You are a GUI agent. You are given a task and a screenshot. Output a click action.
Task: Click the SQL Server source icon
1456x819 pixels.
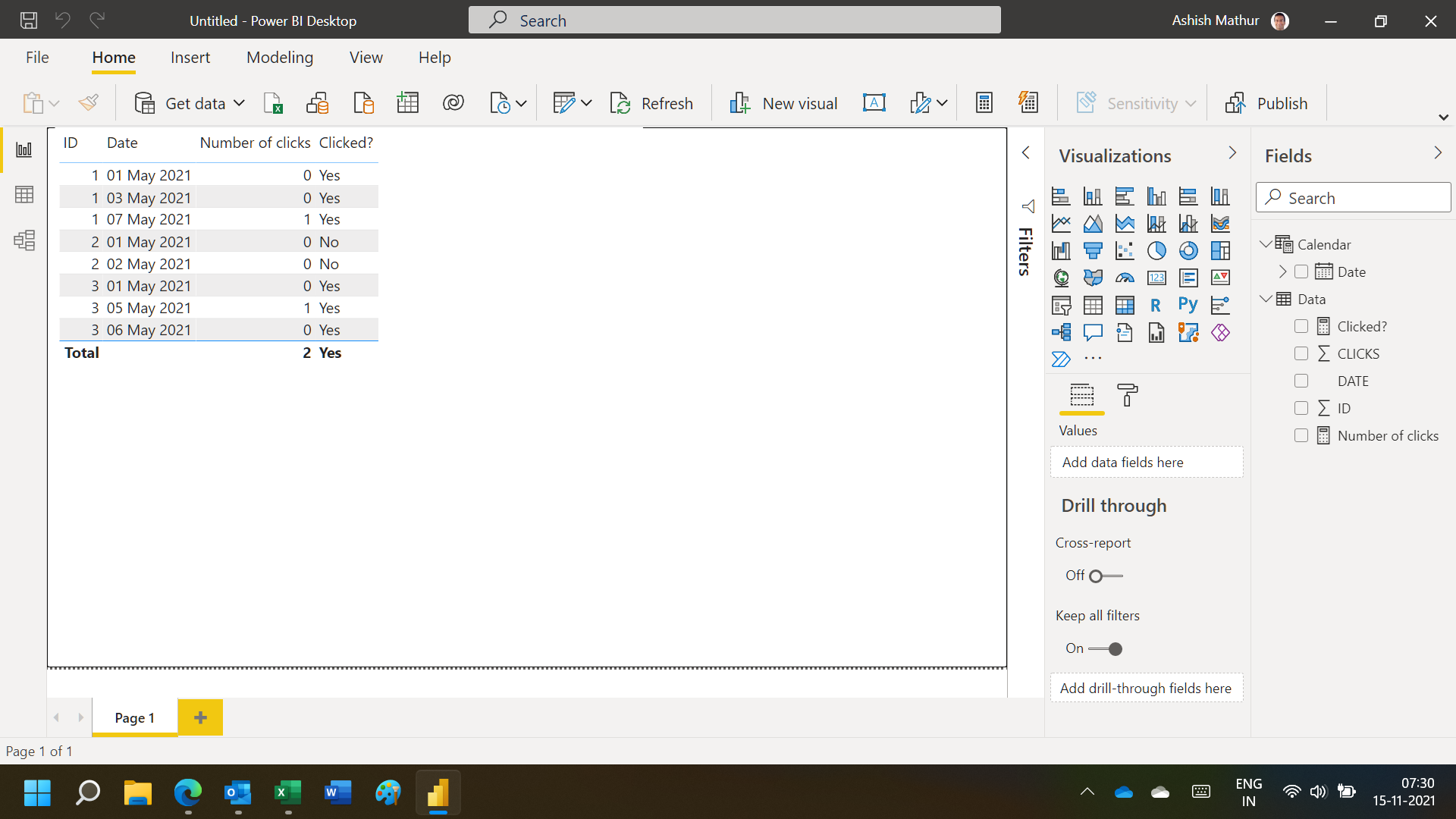(363, 103)
